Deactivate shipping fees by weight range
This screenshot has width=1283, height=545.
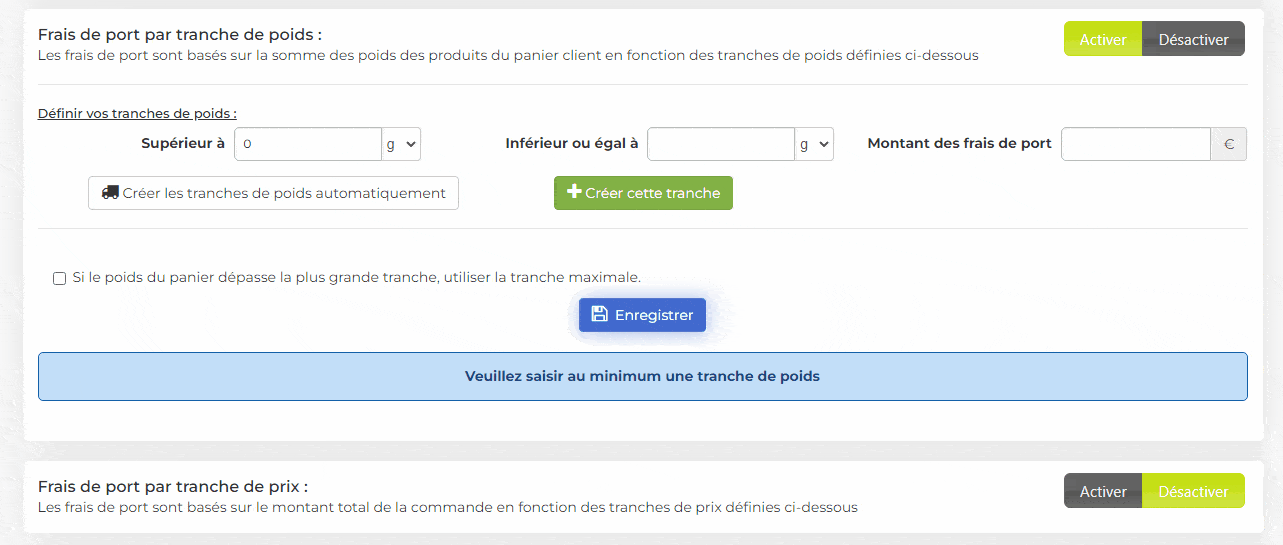click(1193, 40)
